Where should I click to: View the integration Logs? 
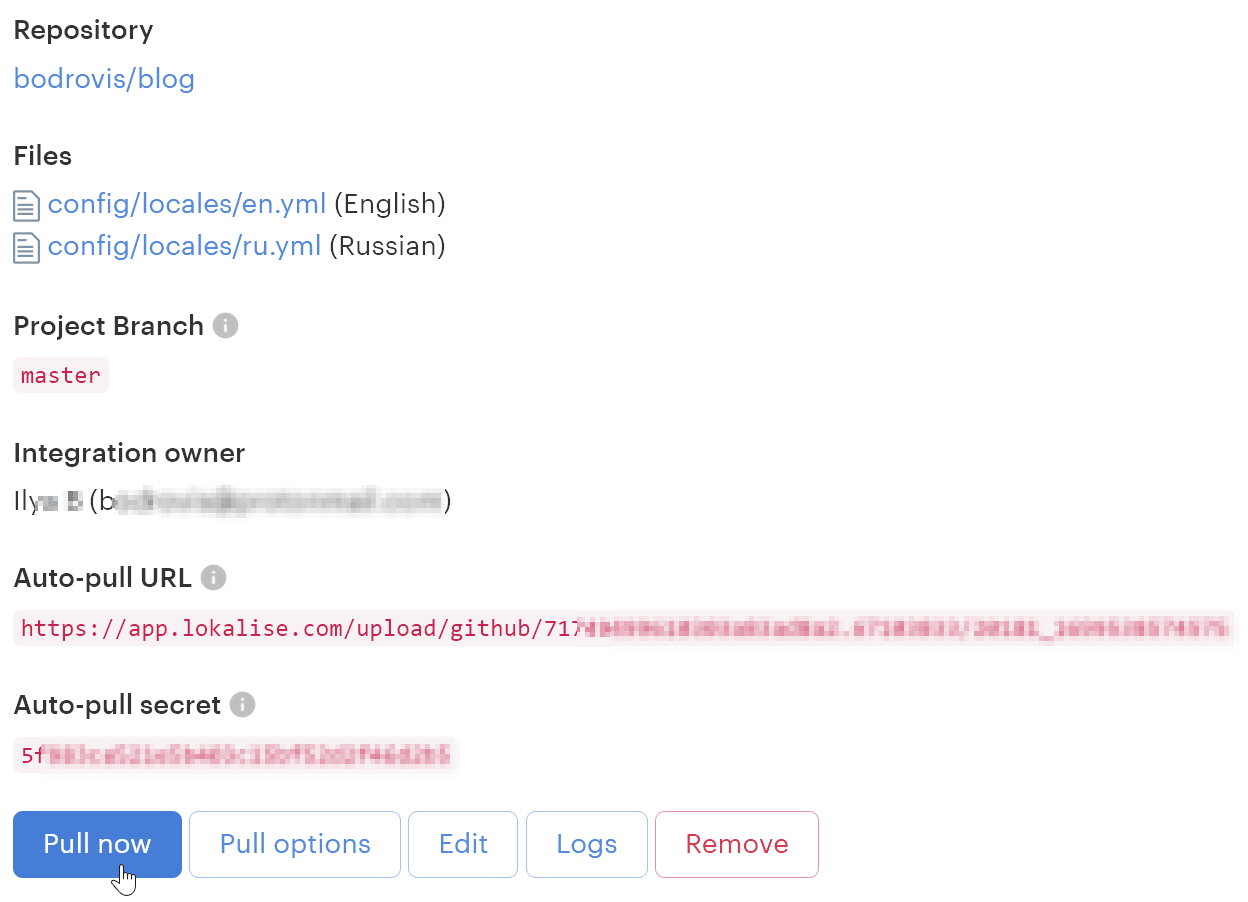pos(586,844)
